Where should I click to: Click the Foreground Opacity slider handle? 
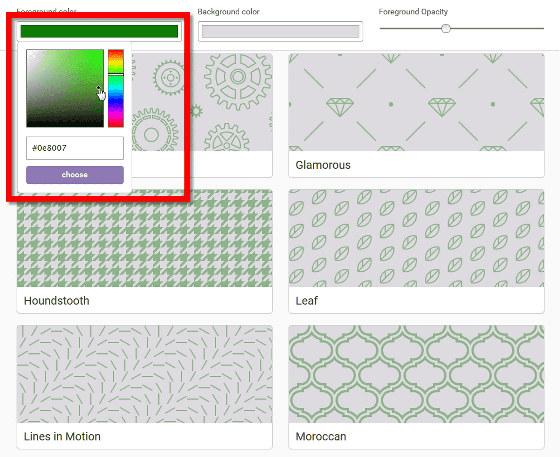tap(445, 28)
